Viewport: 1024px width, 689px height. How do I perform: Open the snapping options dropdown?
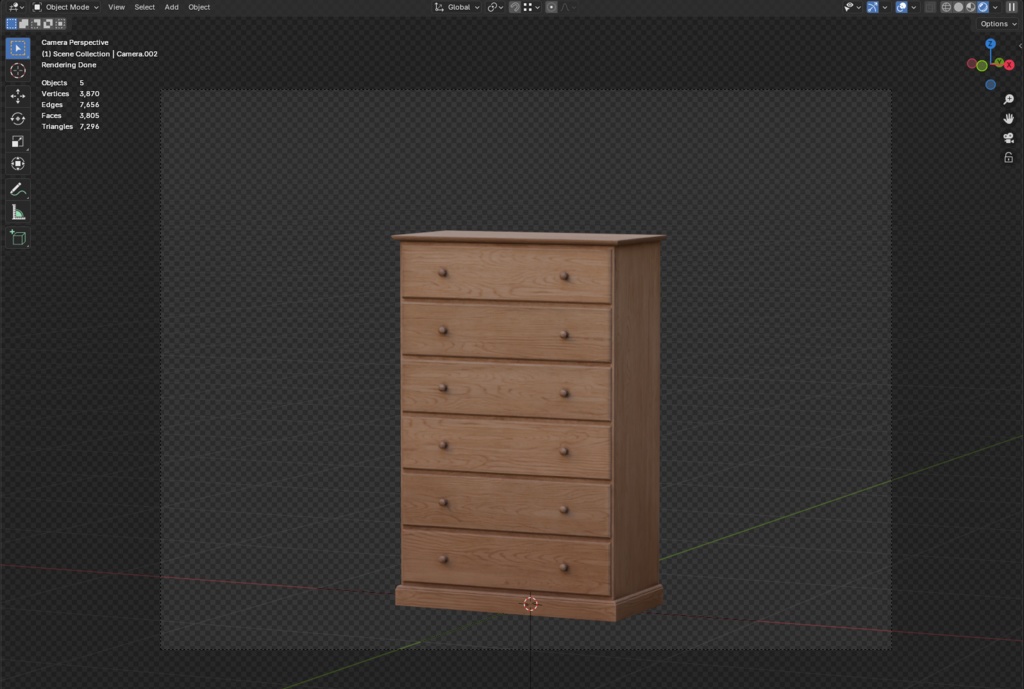pos(532,7)
